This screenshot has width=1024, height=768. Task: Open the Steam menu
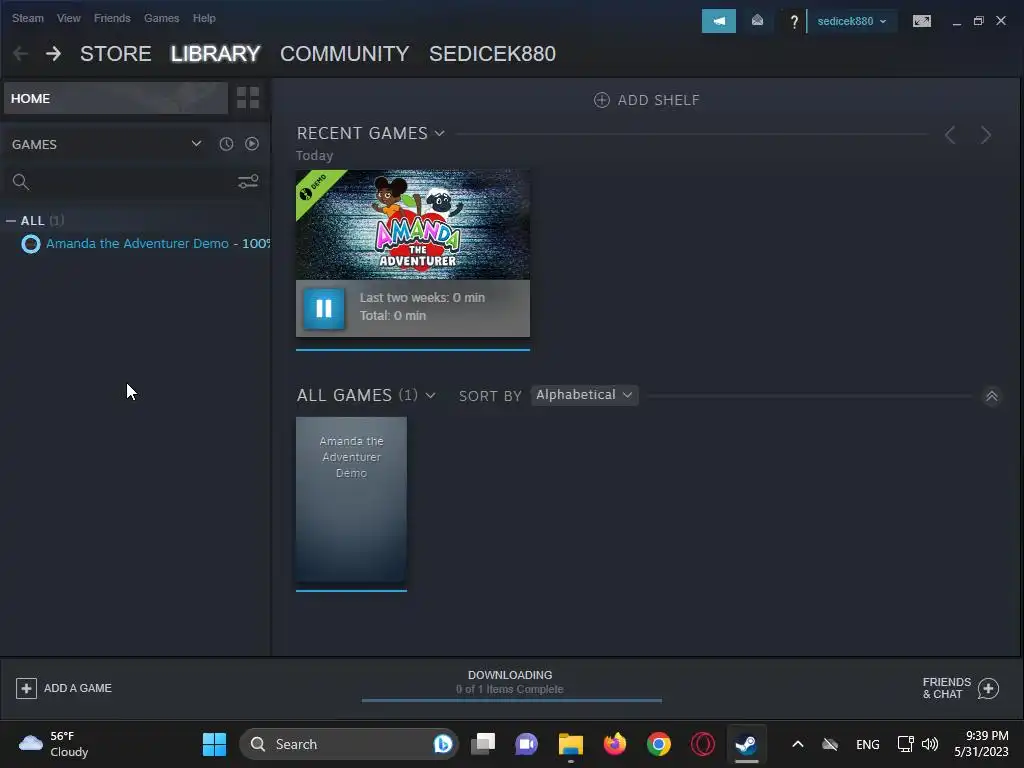[27, 18]
